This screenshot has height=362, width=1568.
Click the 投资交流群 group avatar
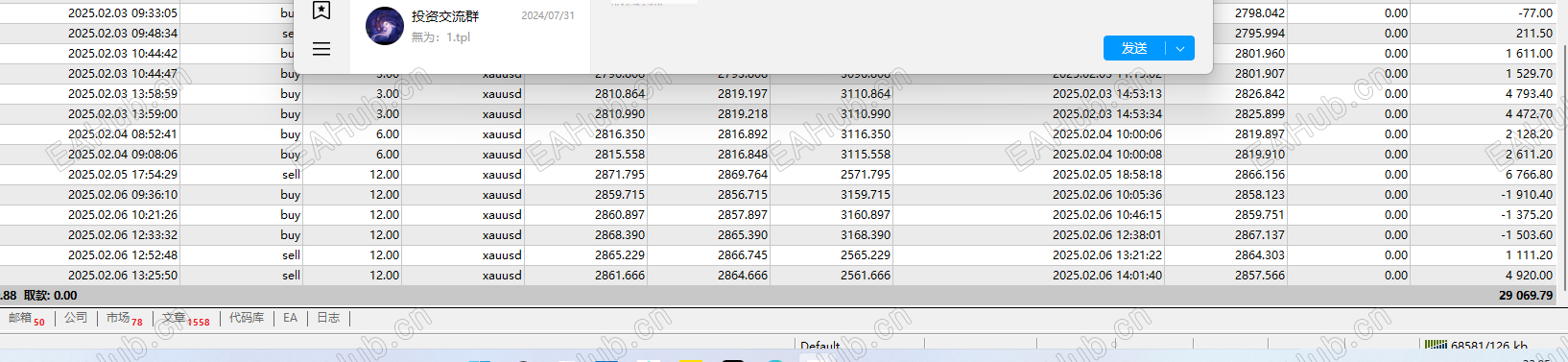pos(385,26)
